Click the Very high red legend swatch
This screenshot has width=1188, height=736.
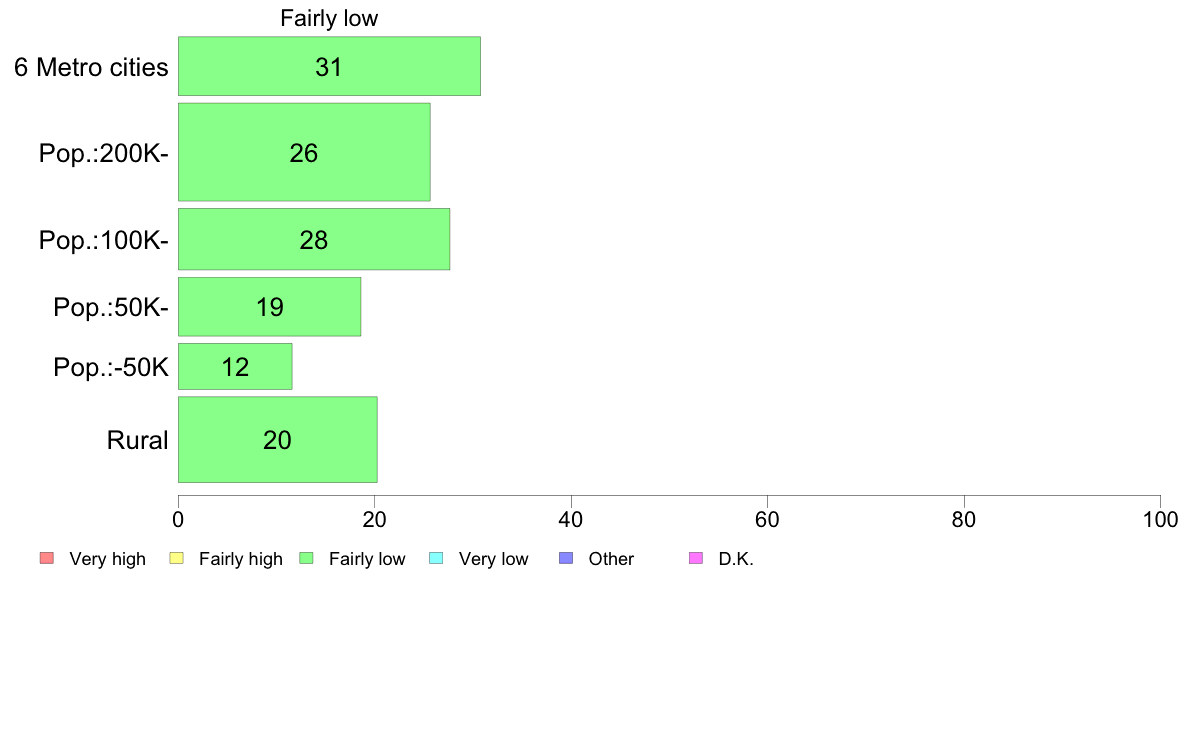[47, 559]
